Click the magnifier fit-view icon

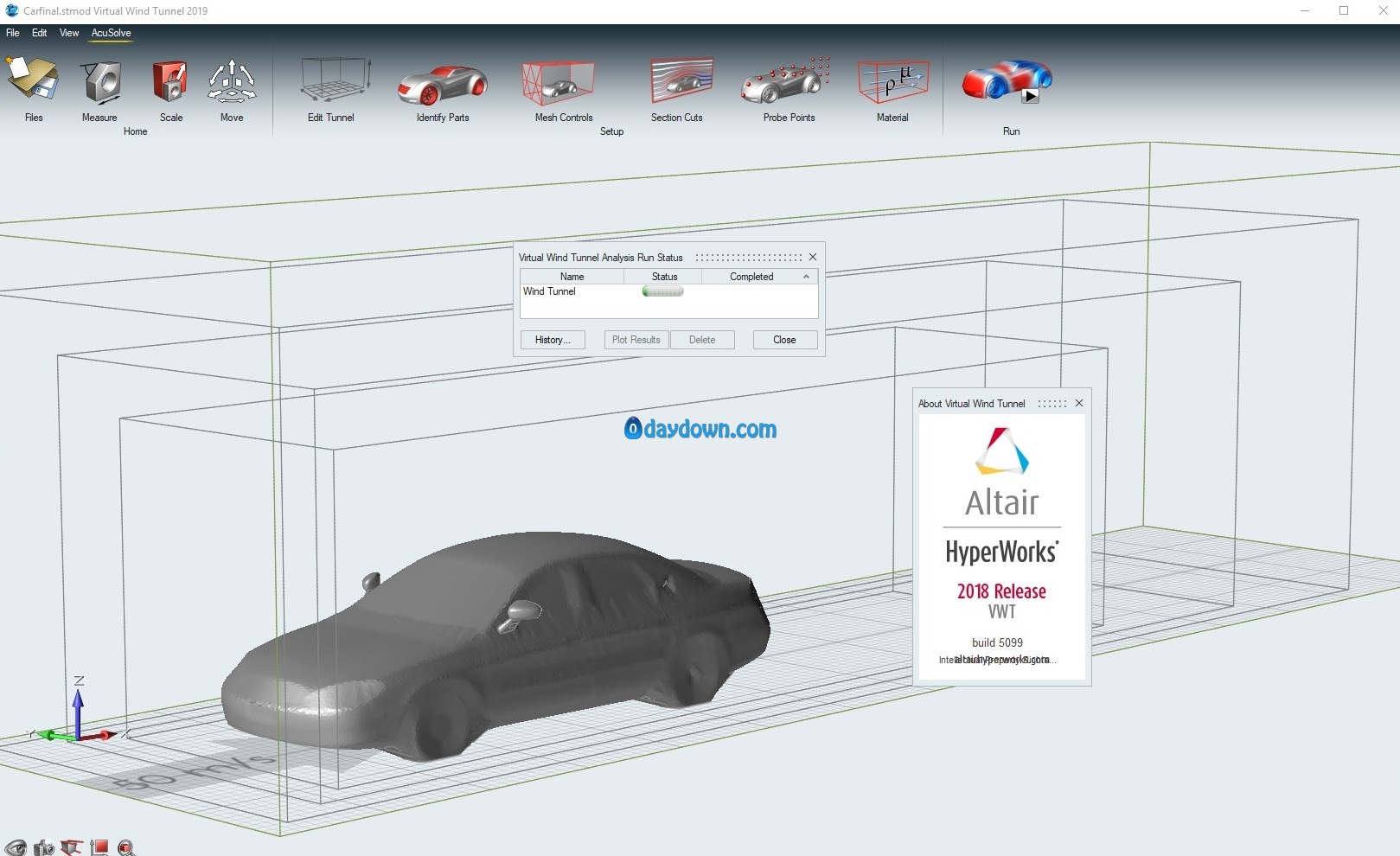coord(126,847)
